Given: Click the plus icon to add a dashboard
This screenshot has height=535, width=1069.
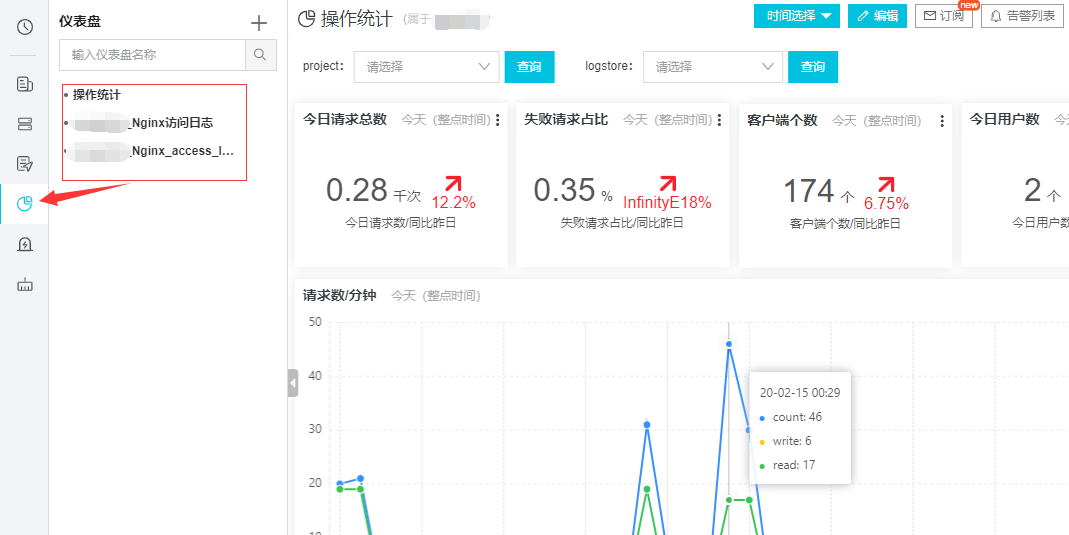Looking at the screenshot, I should 259,23.
